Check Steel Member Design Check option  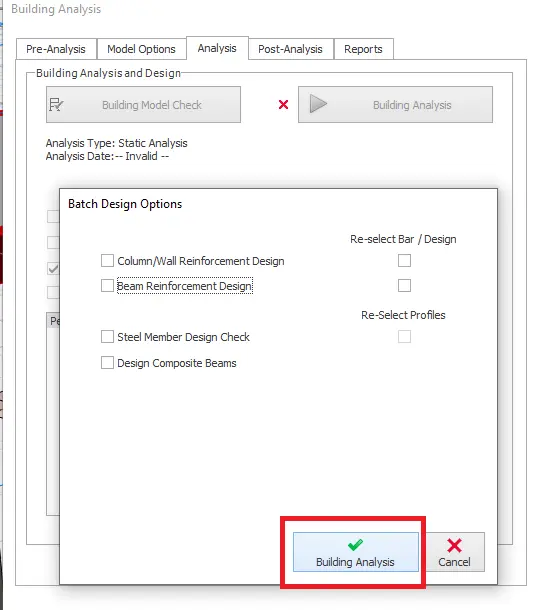pos(107,337)
